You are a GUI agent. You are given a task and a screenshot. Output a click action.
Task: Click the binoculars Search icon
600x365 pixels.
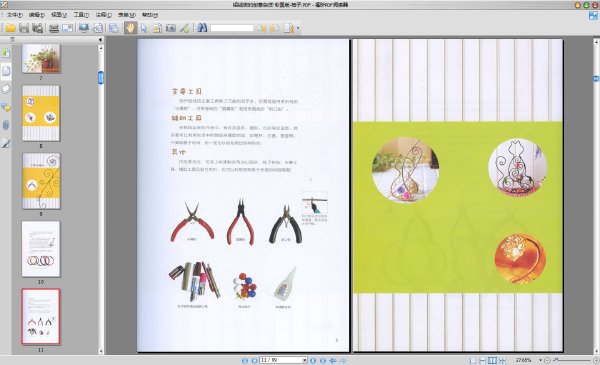(x=202, y=28)
